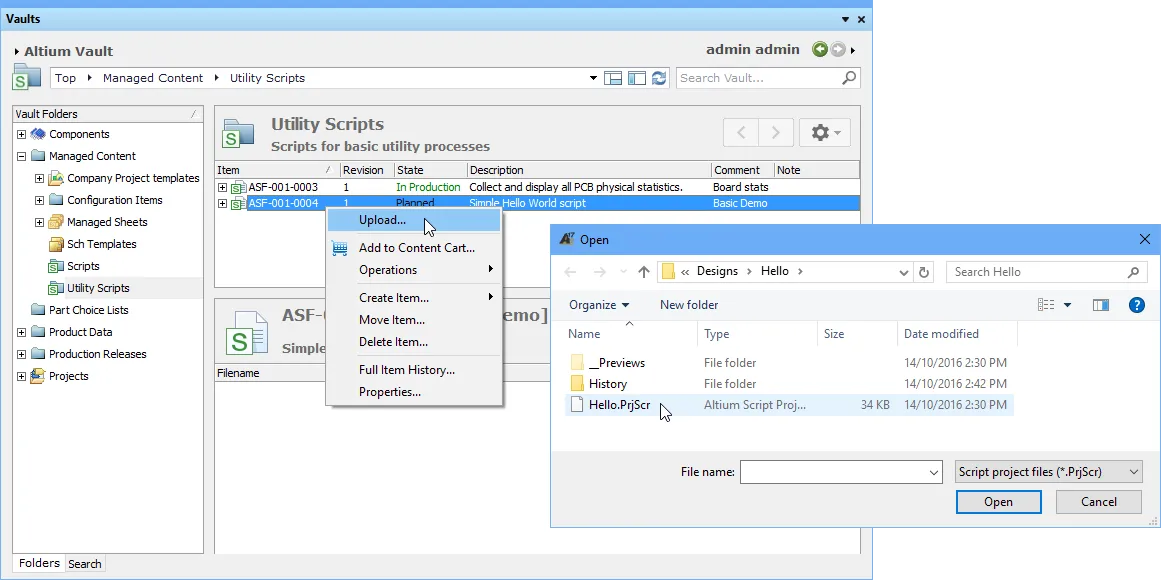Click the second vault layout toggle icon
The height and width of the screenshot is (580, 1161).
click(x=637, y=78)
